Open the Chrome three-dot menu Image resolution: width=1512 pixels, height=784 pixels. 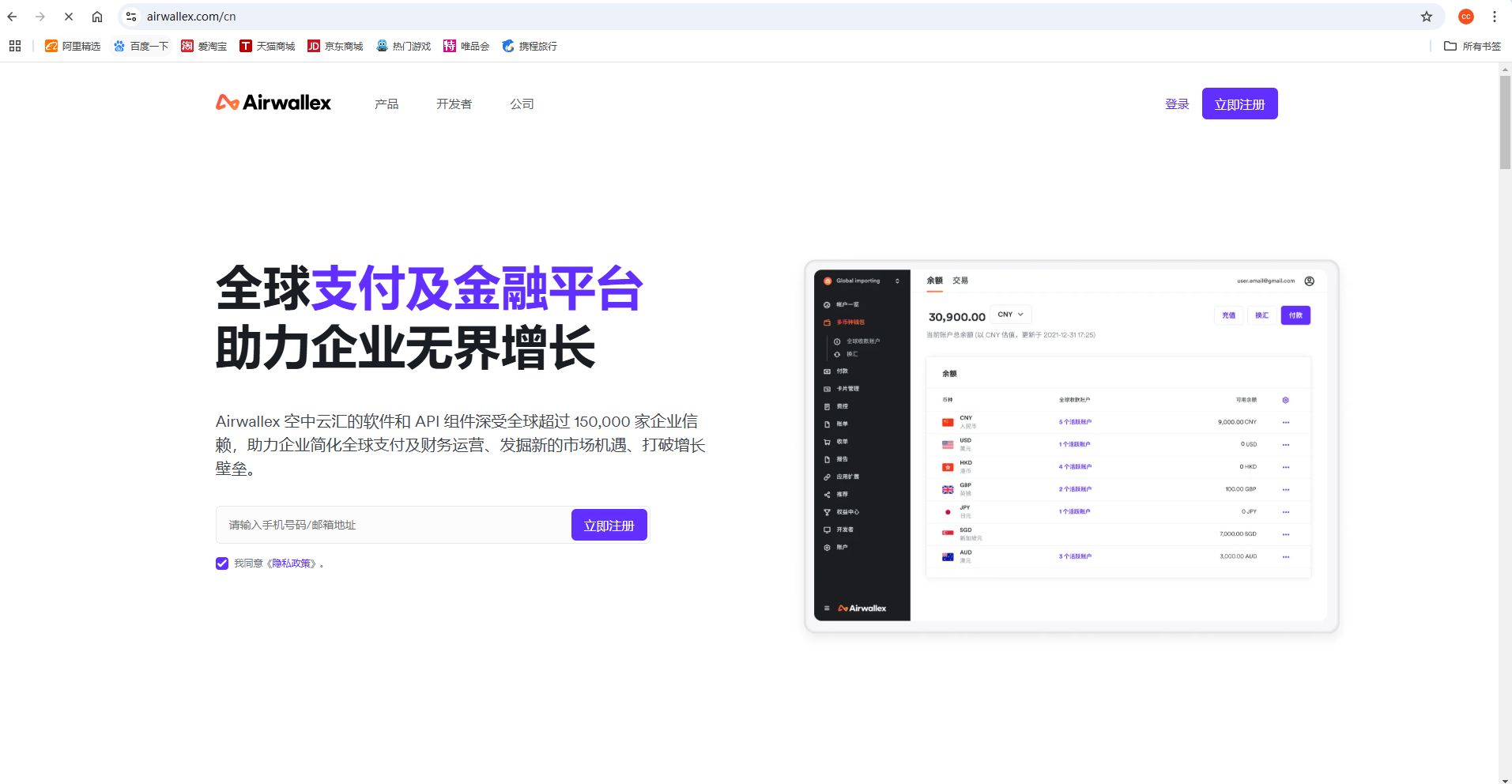coord(1495,16)
